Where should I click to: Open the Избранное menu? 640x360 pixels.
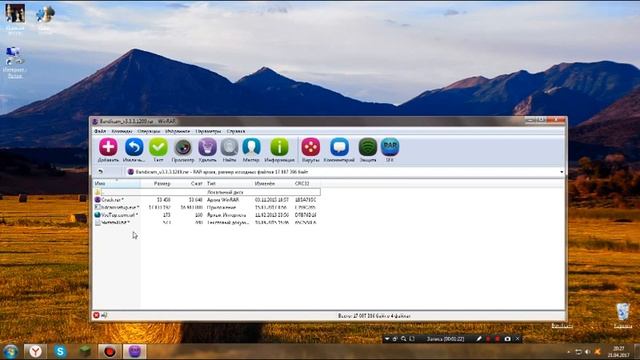pos(178,131)
